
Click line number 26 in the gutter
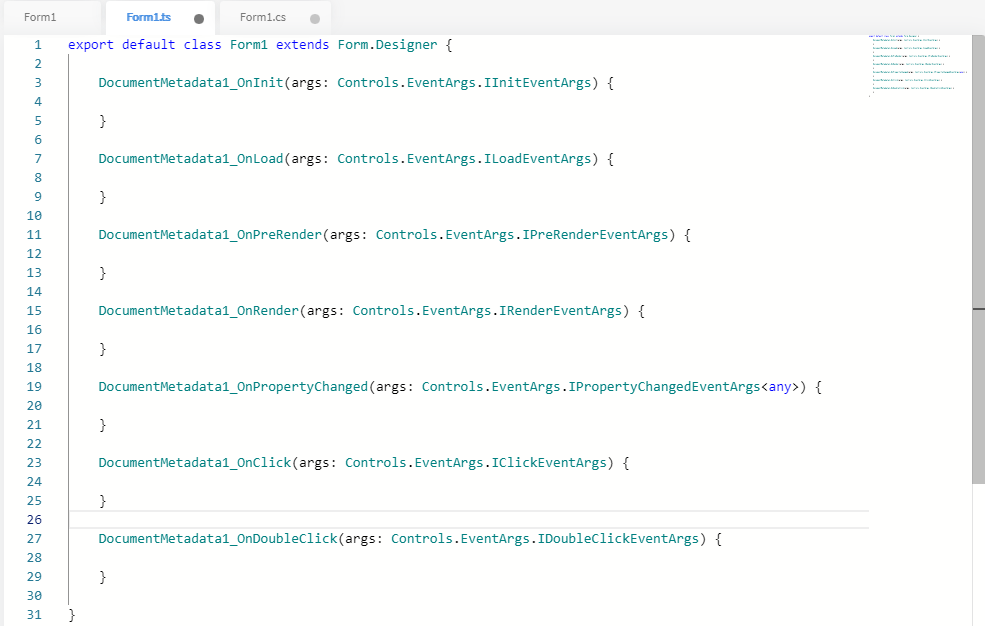(33, 520)
